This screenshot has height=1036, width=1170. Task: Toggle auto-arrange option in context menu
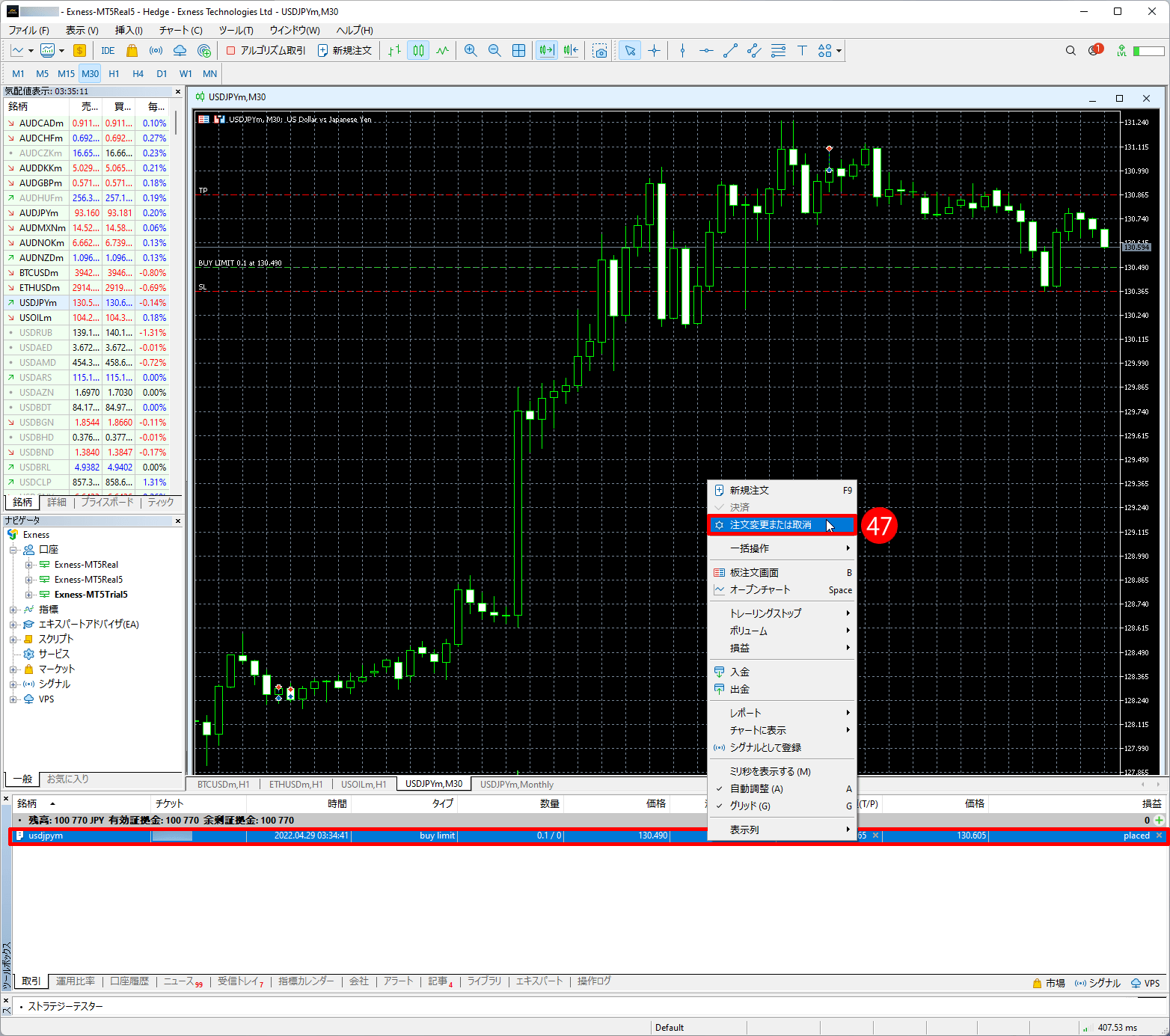(756, 788)
